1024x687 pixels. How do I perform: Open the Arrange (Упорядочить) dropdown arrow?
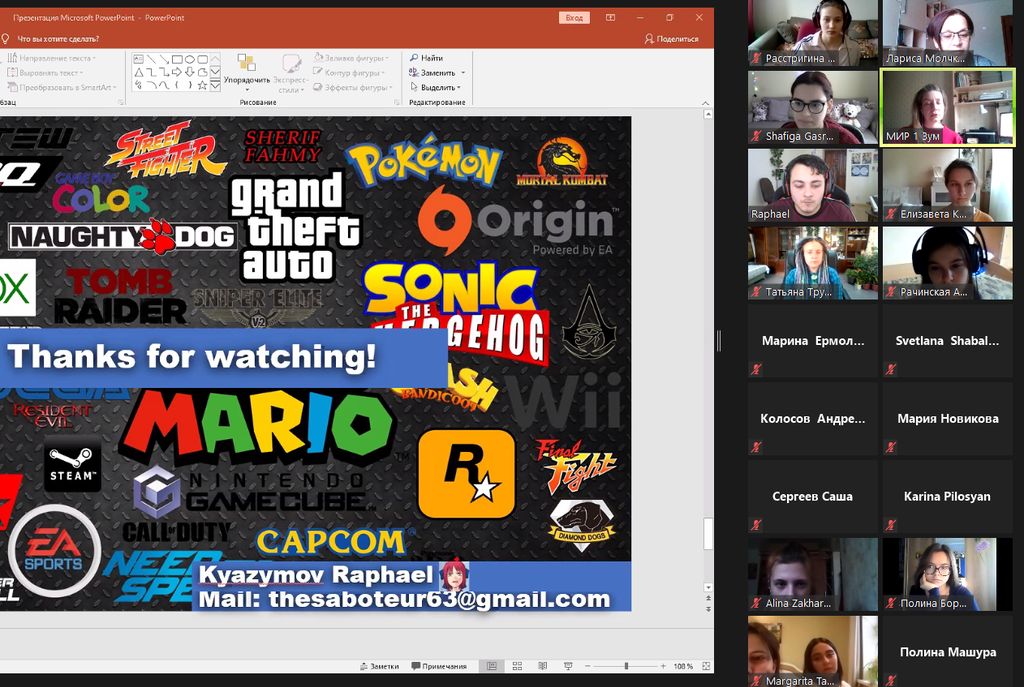(247, 90)
